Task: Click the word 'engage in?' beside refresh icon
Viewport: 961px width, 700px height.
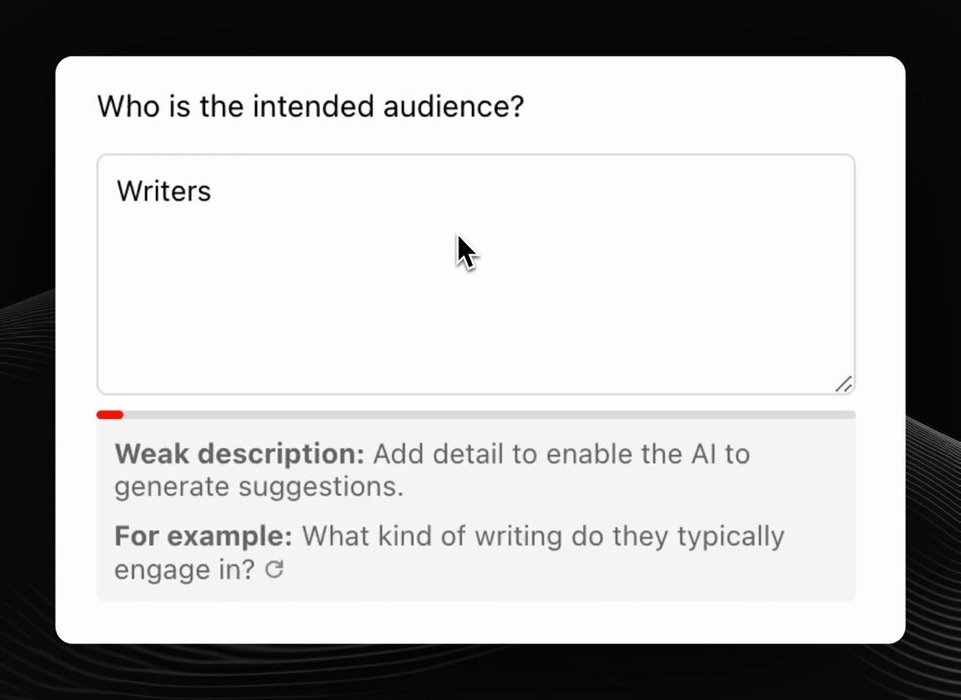Action: pyautogui.click(x=184, y=569)
